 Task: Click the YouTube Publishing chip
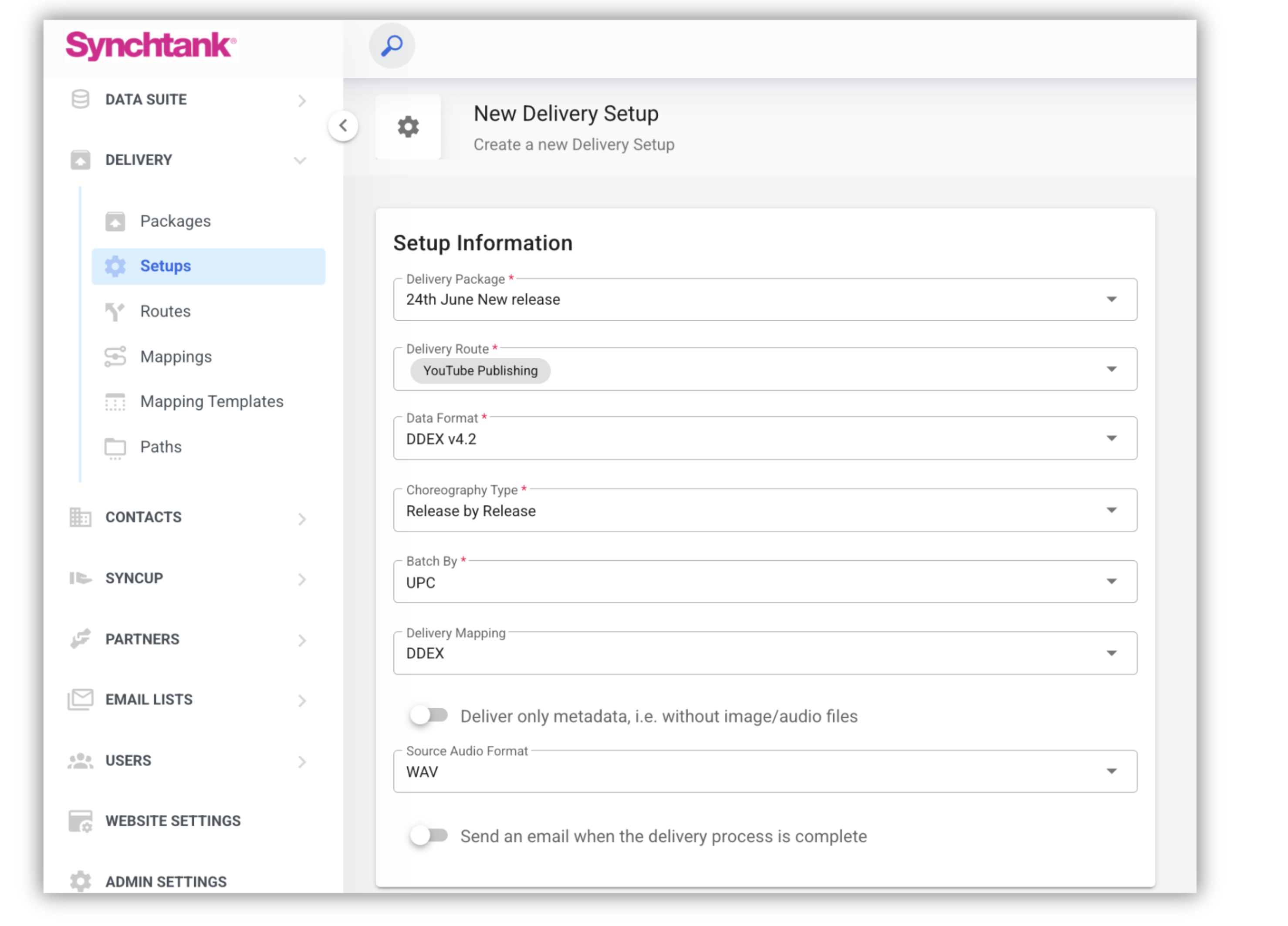coord(480,371)
